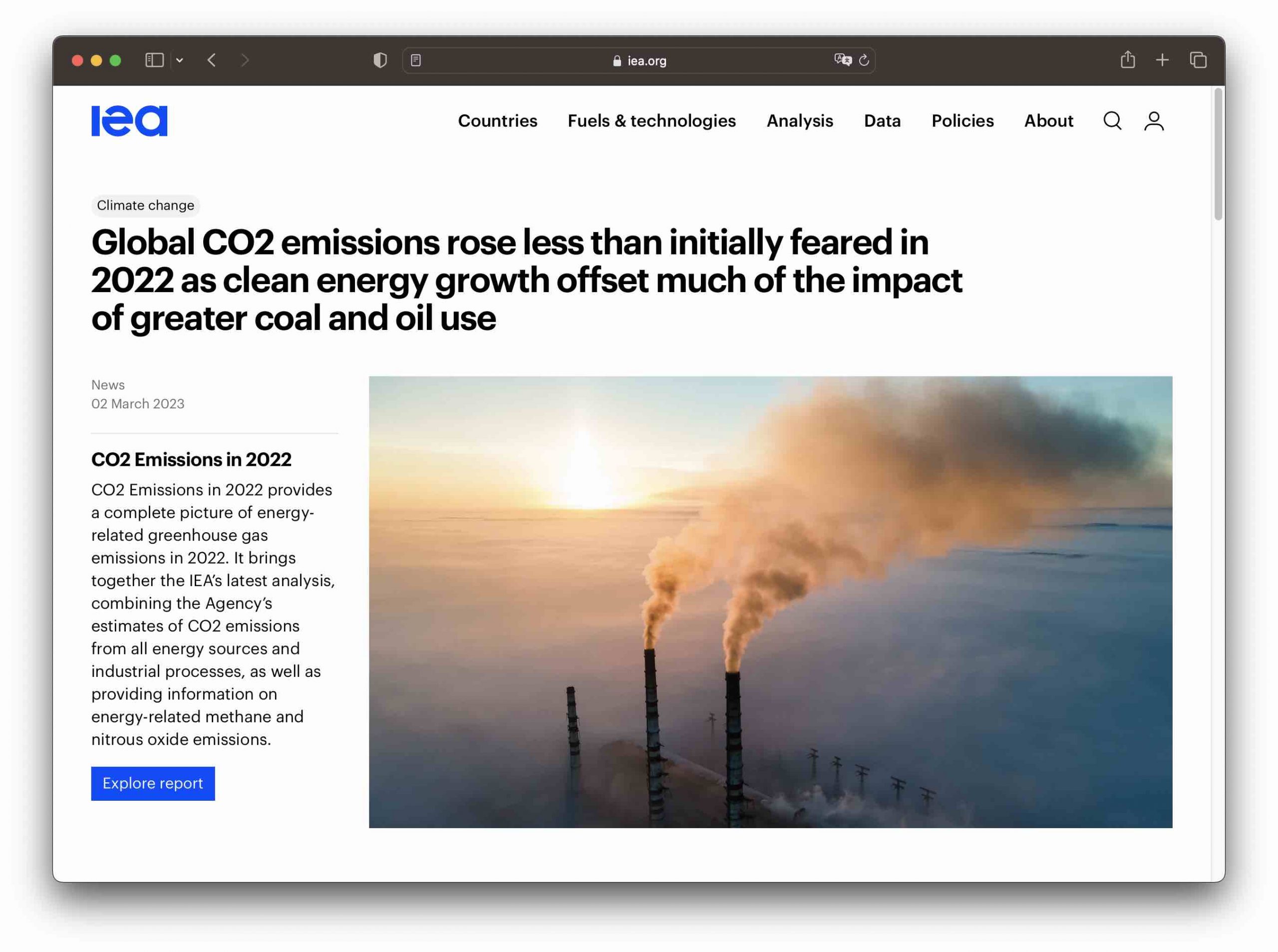Screen dimensions: 1278x952
Task: Click the Explore report button
Action: [153, 783]
